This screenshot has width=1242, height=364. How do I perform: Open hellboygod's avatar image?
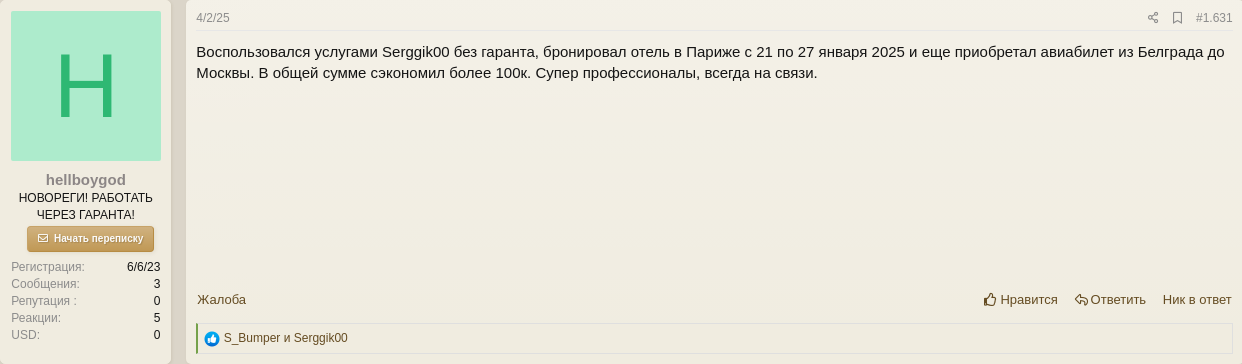[86, 86]
